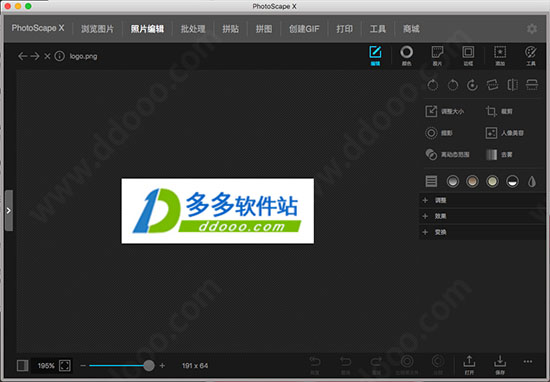Switch to the 拼贴 collage tab
The image size is (550, 382).
click(230, 29)
